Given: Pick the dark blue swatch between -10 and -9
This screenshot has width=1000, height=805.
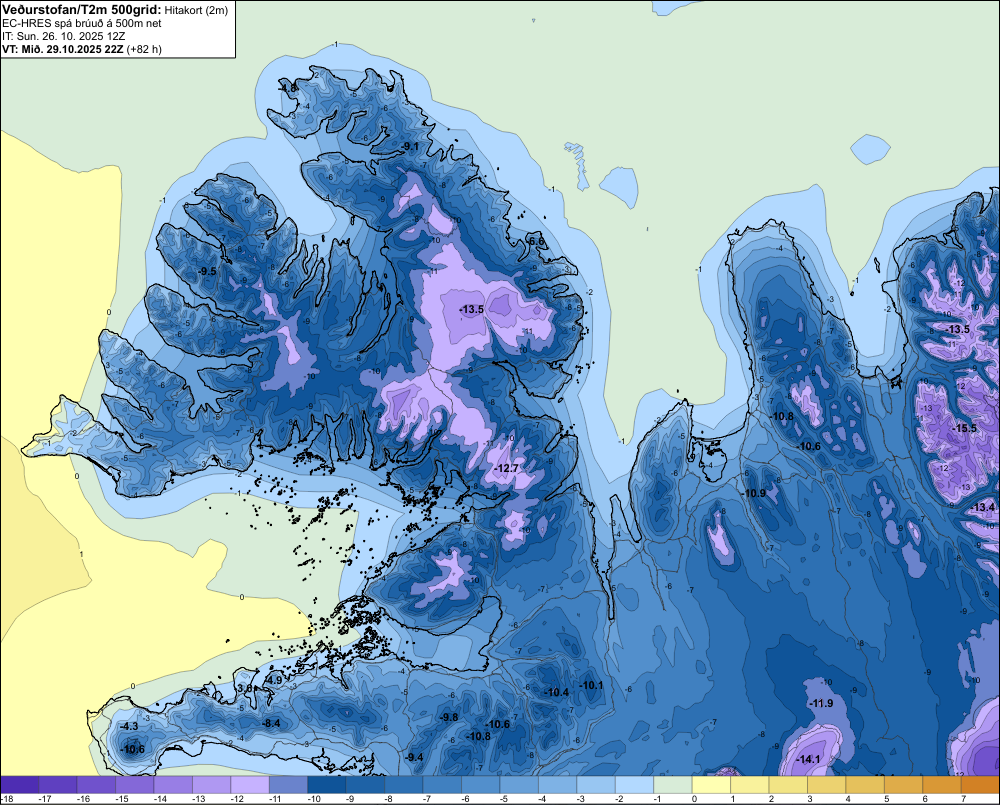Looking at the screenshot, I should coord(327,785).
